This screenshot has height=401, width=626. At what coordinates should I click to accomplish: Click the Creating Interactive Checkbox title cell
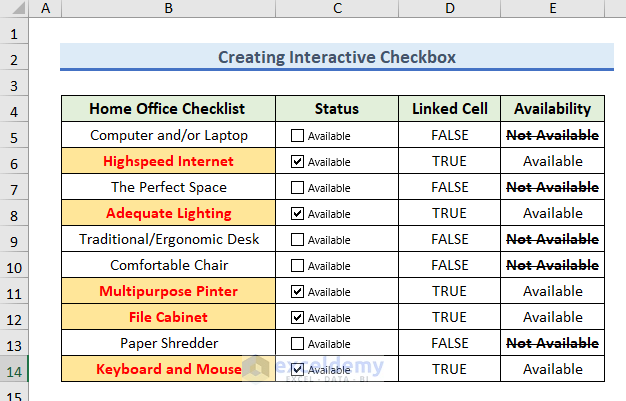coord(336,57)
